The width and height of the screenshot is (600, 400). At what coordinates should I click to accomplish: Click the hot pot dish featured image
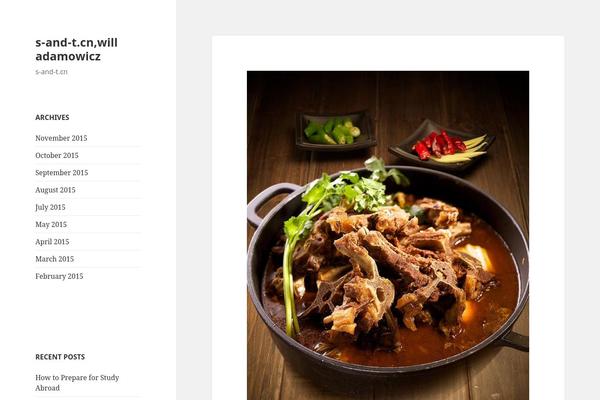[388, 235]
